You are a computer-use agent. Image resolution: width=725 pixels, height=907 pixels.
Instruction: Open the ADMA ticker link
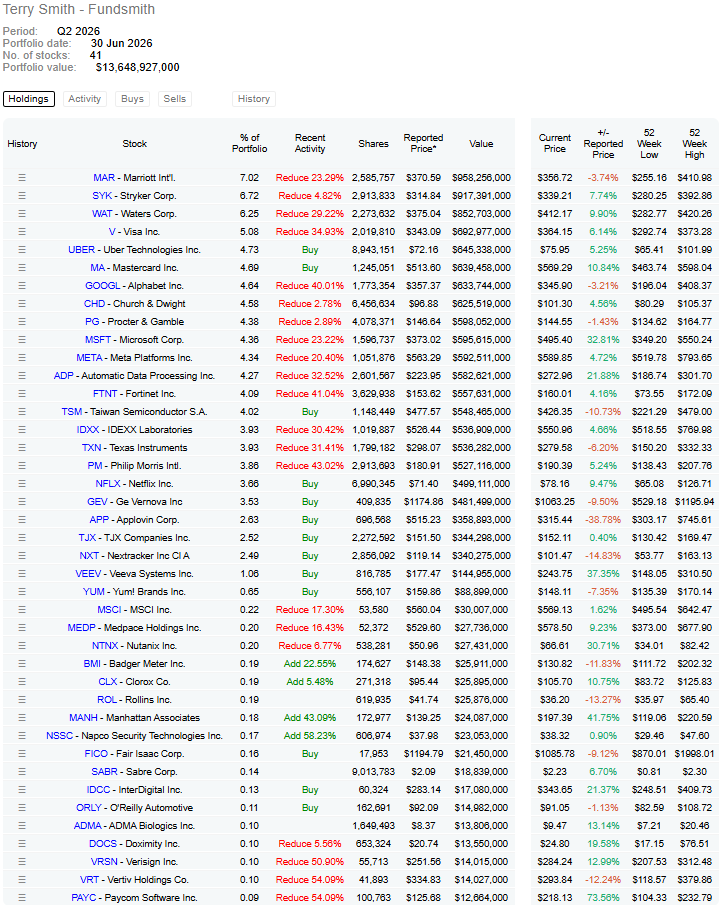(87, 825)
